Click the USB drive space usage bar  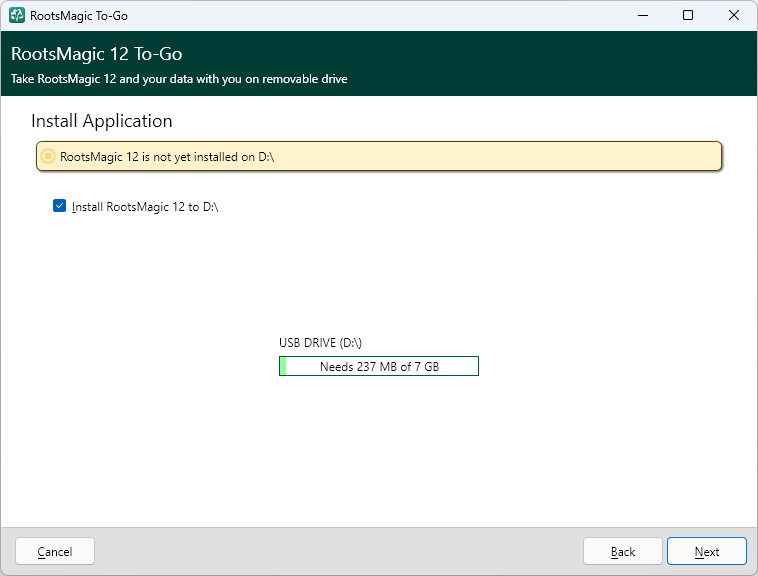[x=379, y=366]
